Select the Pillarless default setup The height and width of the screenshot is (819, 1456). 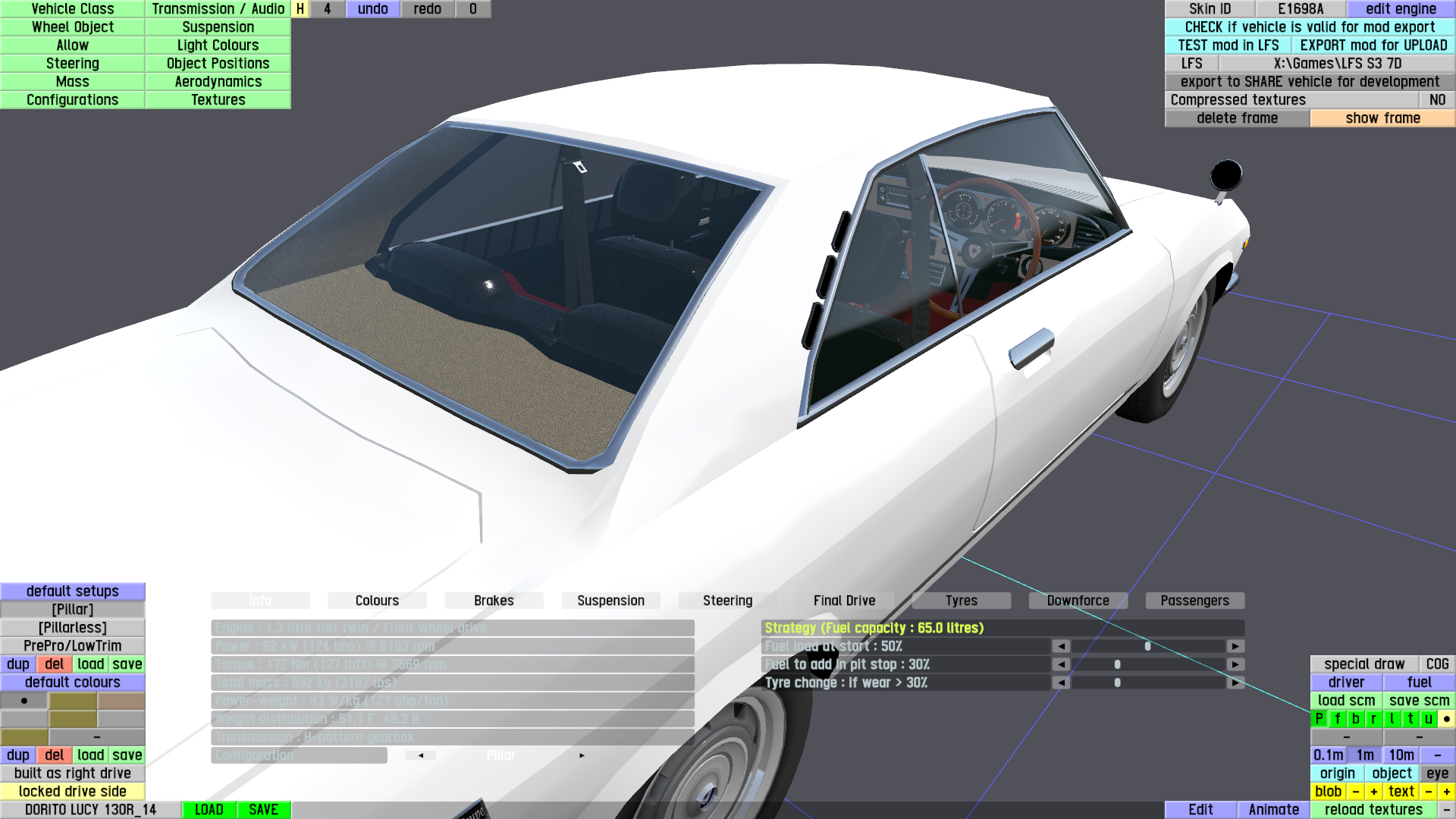[x=73, y=628]
